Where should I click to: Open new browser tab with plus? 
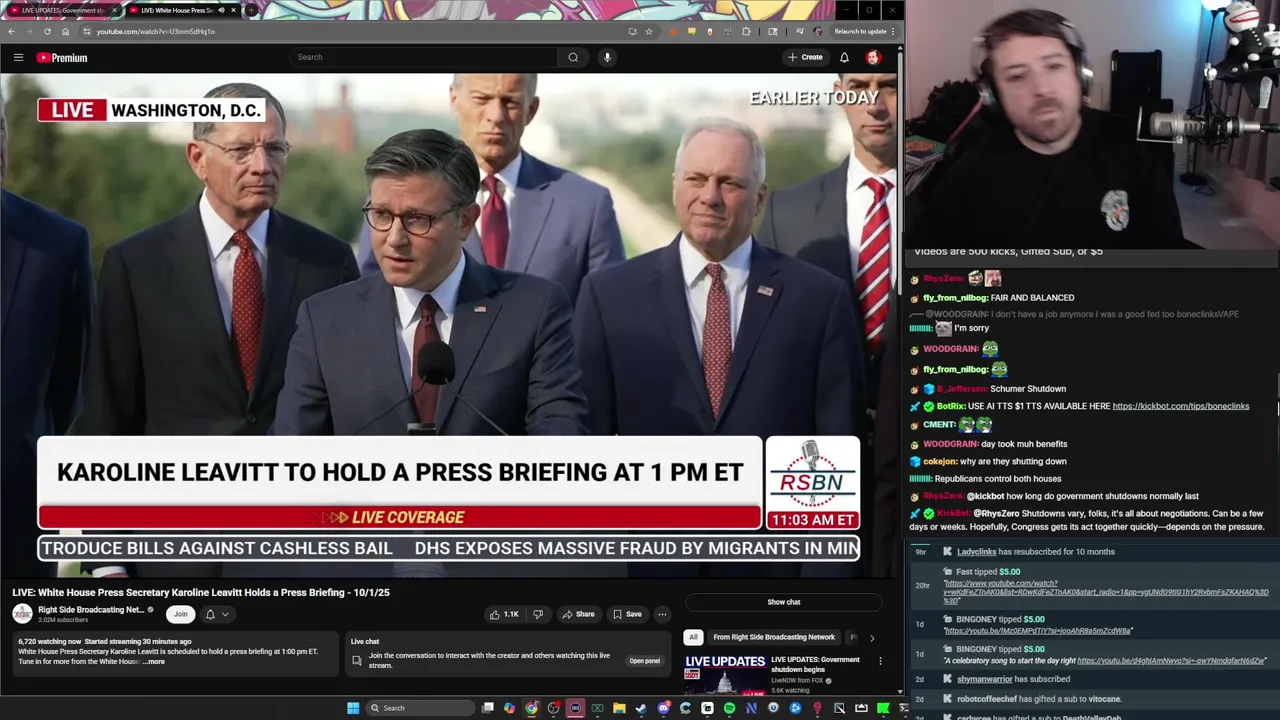[x=251, y=10]
